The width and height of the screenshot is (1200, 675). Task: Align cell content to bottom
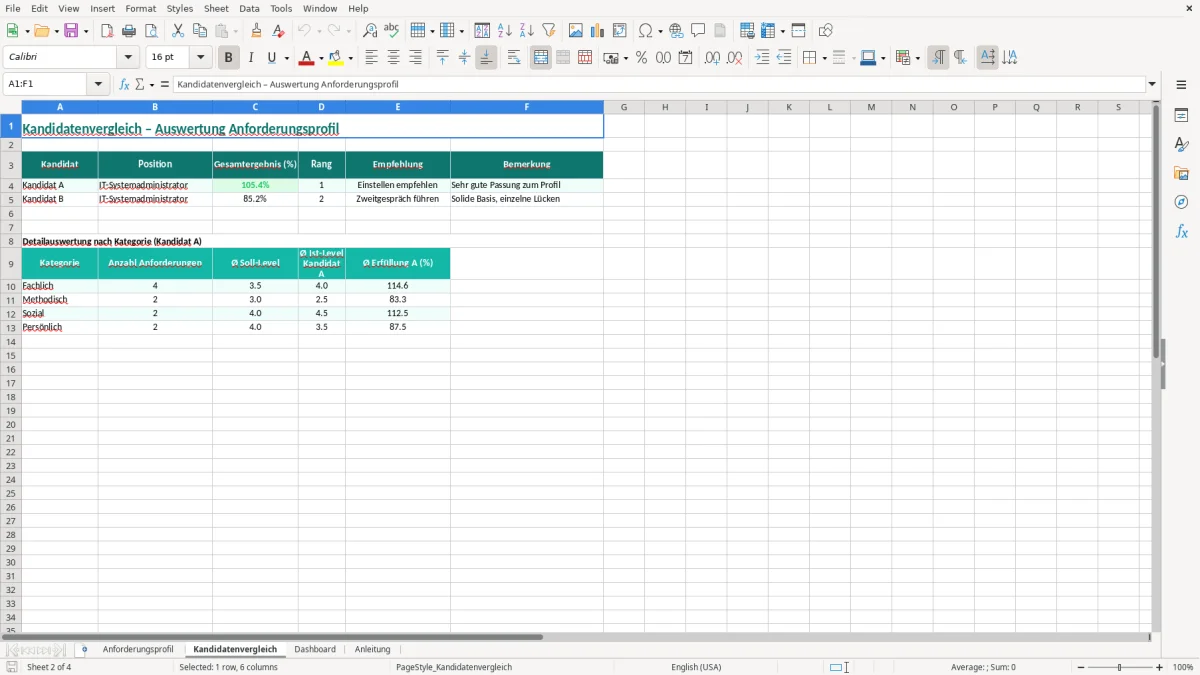pyautogui.click(x=486, y=58)
